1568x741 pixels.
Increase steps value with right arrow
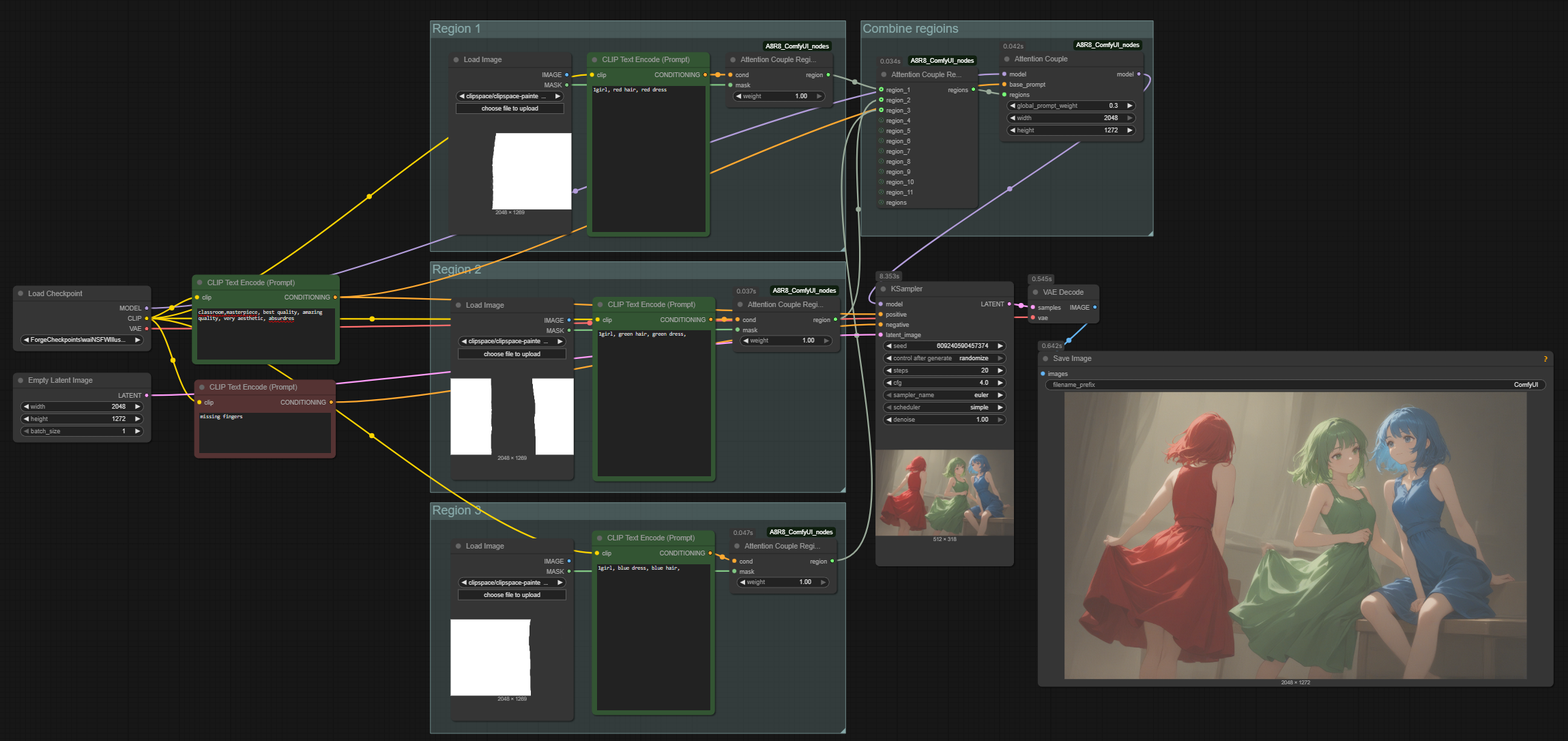1000,370
